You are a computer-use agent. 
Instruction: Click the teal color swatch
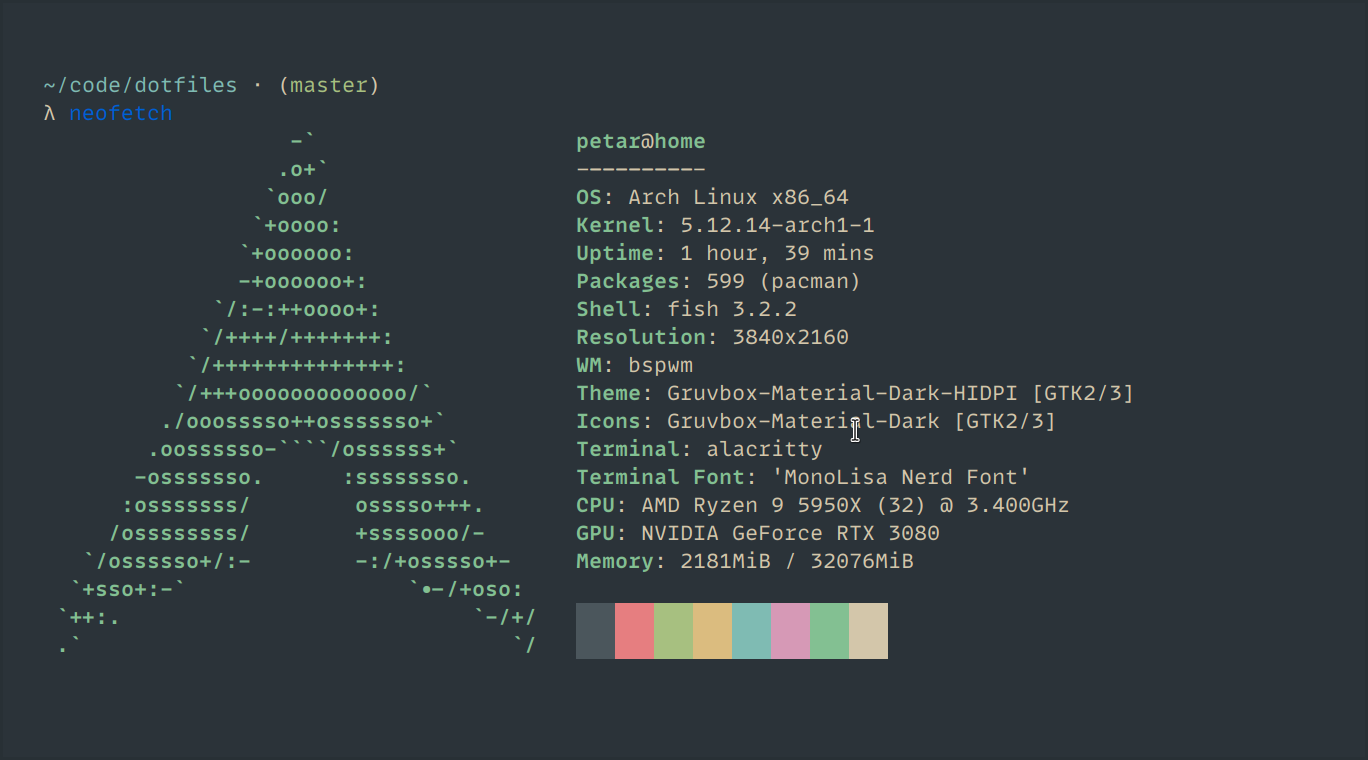750,631
